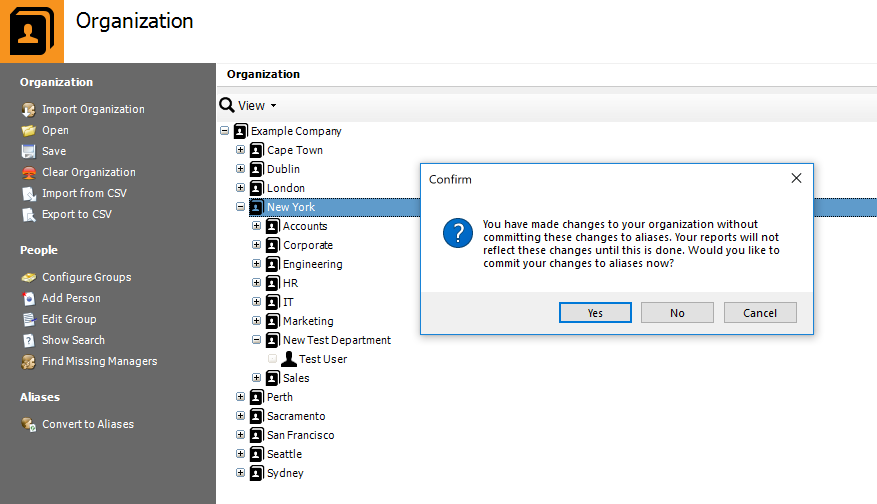Click the Clear Organization icon
Image resolution: width=877 pixels, height=504 pixels.
click(x=29, y=173)
